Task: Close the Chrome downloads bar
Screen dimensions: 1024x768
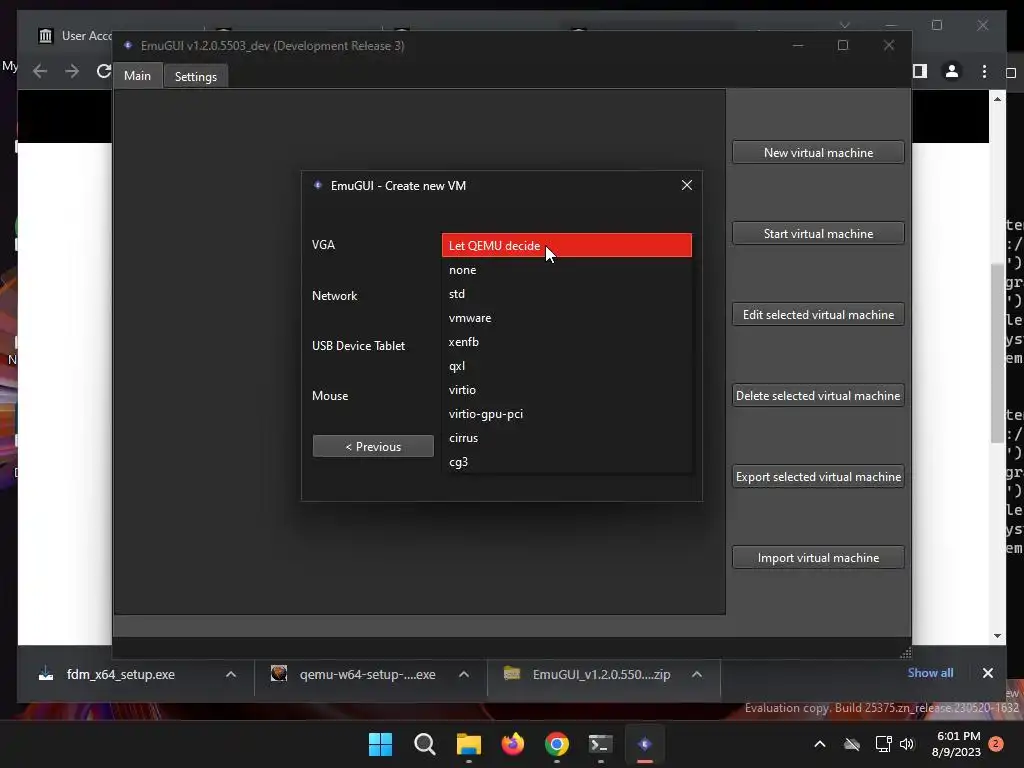Action: (987, 673)
